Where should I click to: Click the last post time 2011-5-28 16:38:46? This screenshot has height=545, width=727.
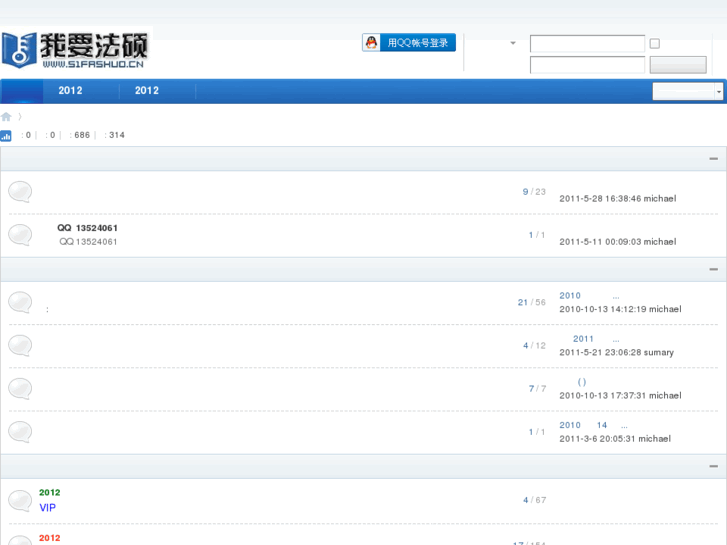(600, 199)
